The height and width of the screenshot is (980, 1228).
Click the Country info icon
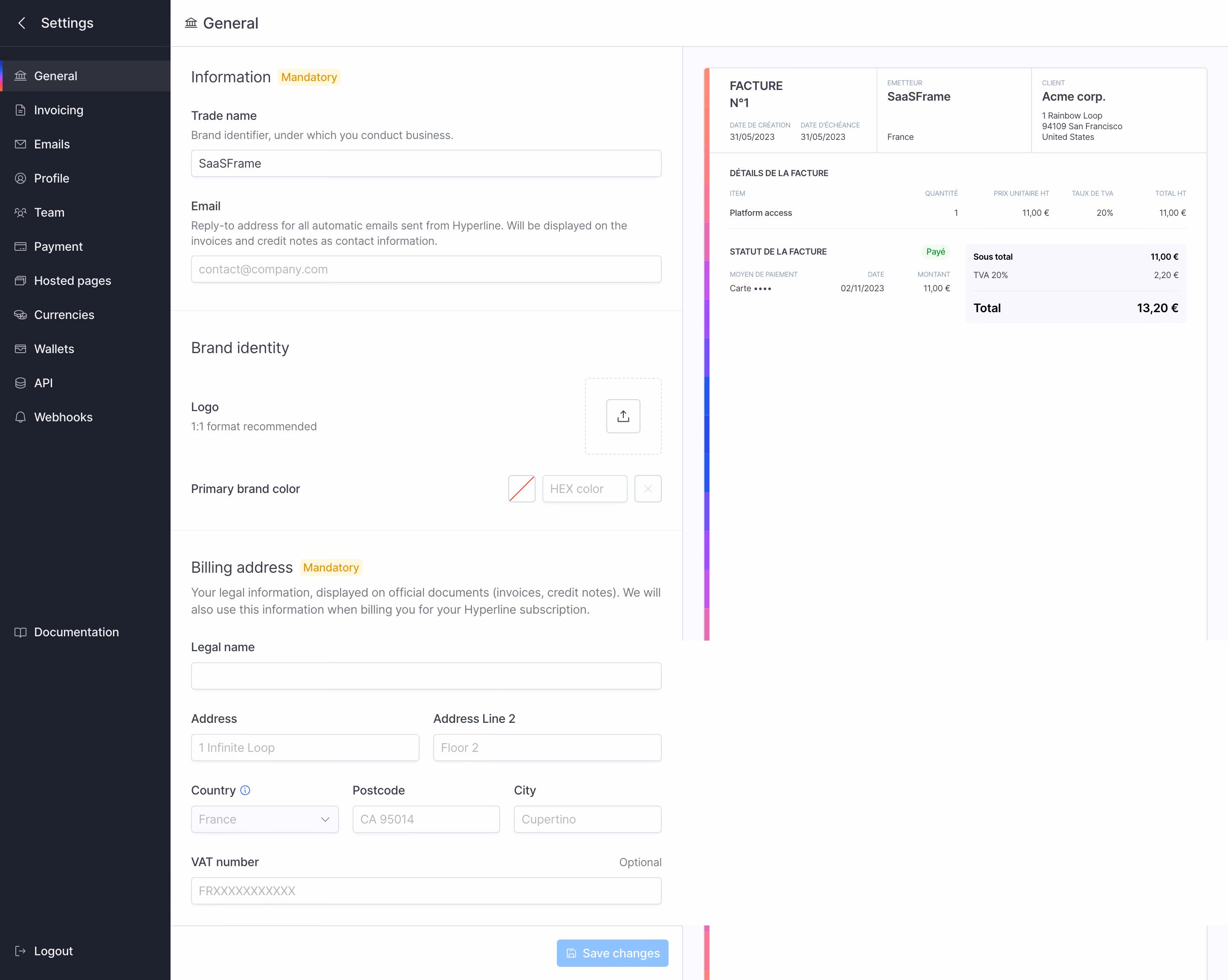pyautogui.click(x=246, y=790)
